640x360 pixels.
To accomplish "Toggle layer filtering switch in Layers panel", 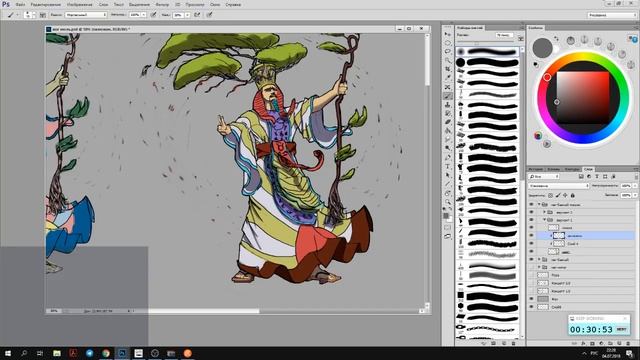I will click(636, 177).
